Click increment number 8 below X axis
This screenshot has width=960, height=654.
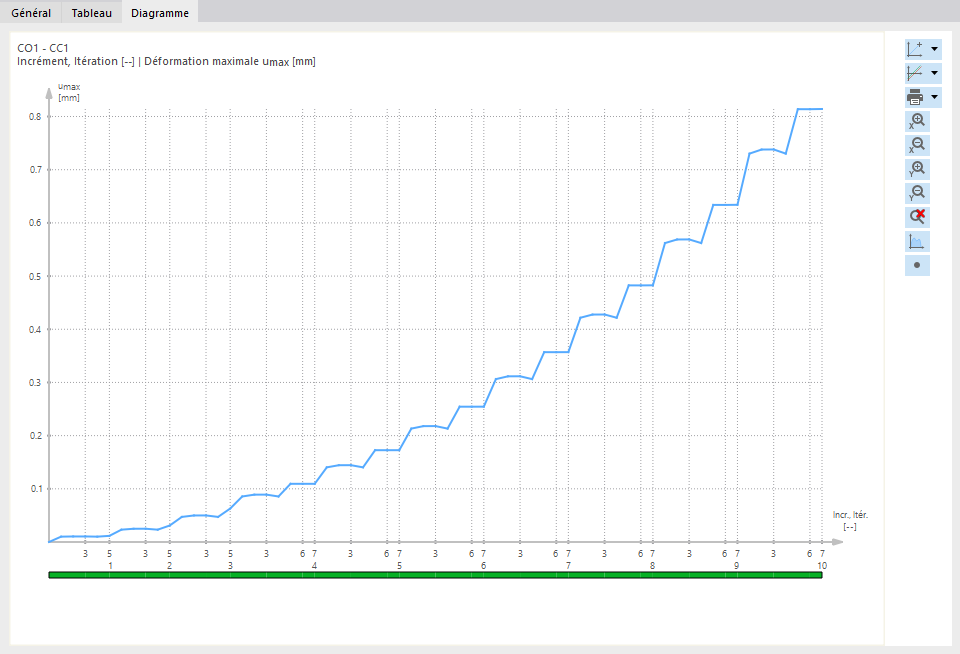[x=652, y=565]
